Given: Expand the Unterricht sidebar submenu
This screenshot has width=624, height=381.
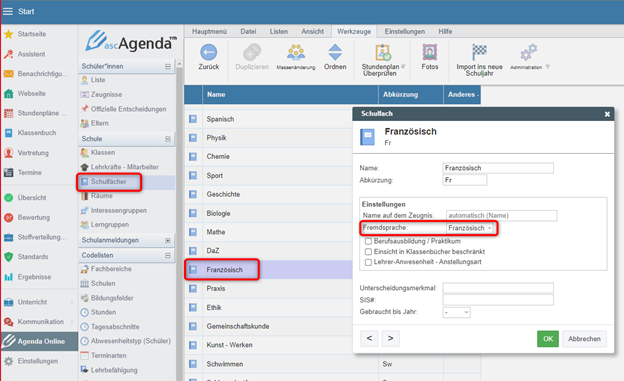Looking at the screenshot, I should tap(72, 302).
